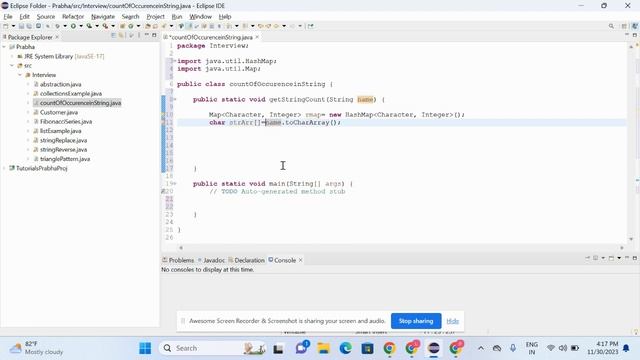Viewport: 640px width, 360px height.
Task: Click the Stop sharing button
Action: [x=416, y=321]
